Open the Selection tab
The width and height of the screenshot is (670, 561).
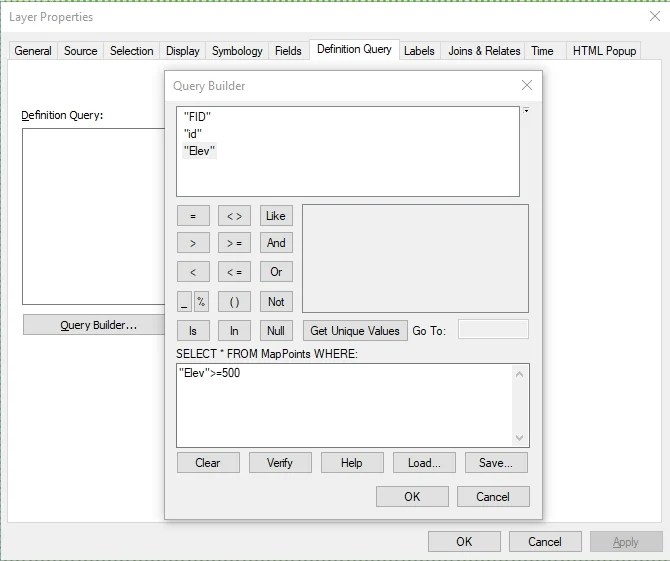(132, 51)
